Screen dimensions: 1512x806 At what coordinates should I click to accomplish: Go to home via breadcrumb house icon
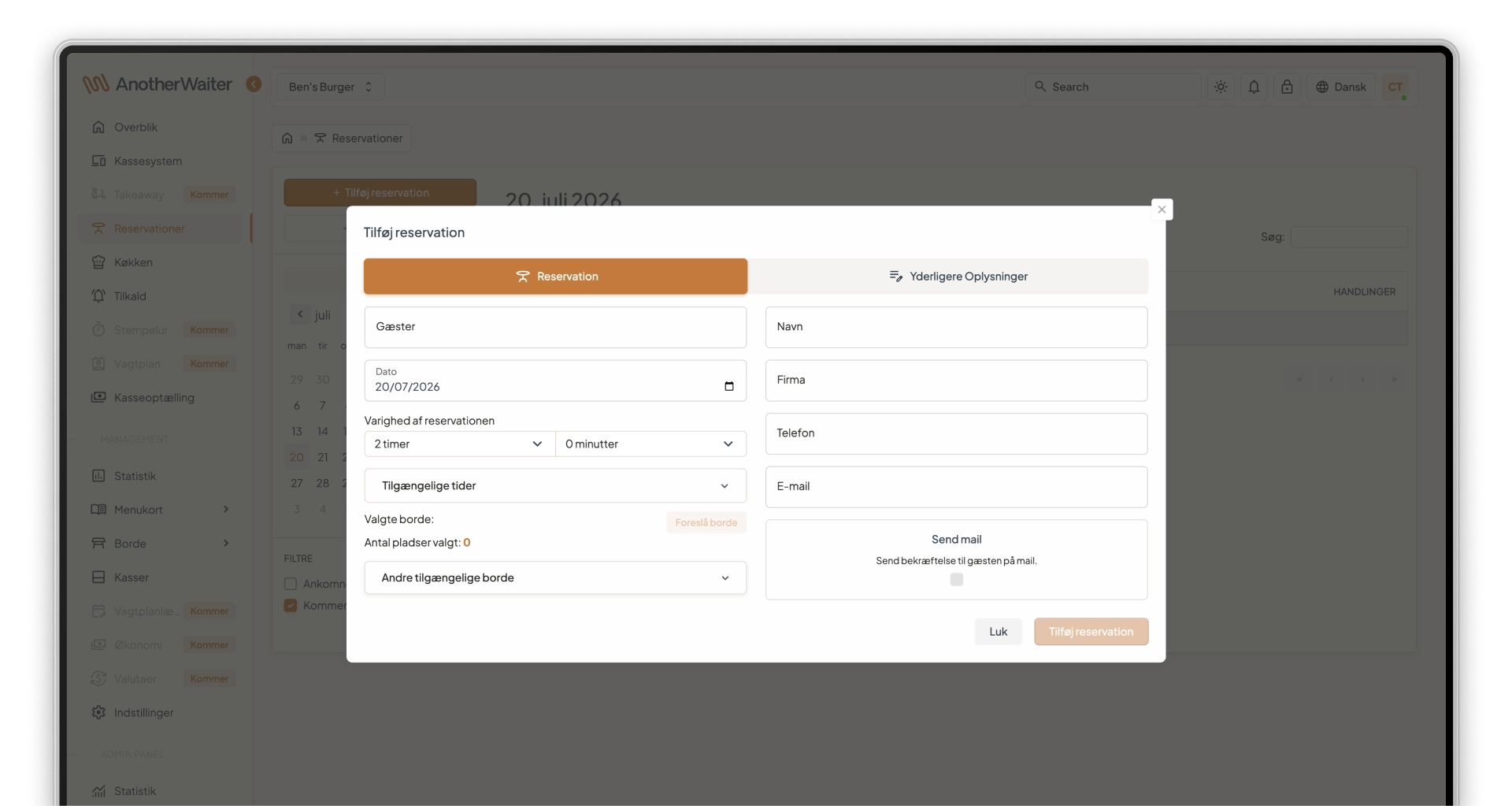point(287,138)
